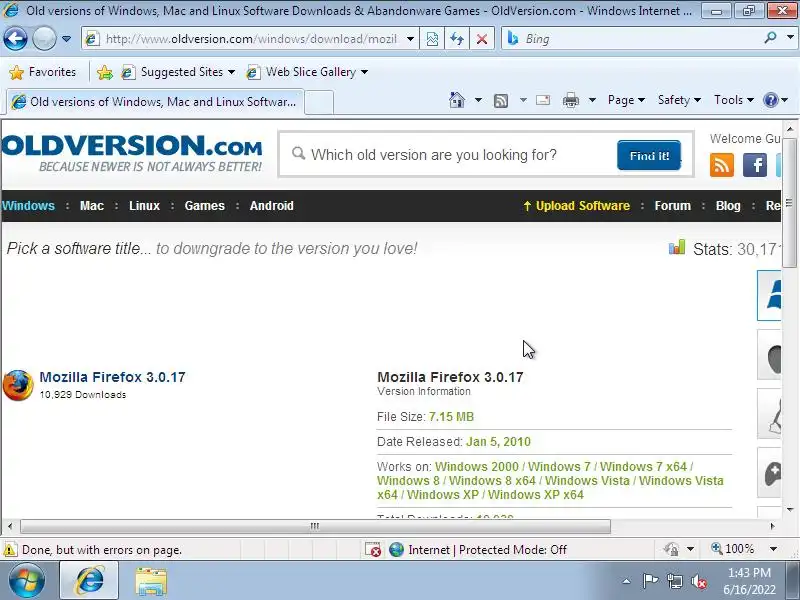The height and width of the screenshot is (600, 800).
Task: Select the Games navigation item
Action: point(205,206)
